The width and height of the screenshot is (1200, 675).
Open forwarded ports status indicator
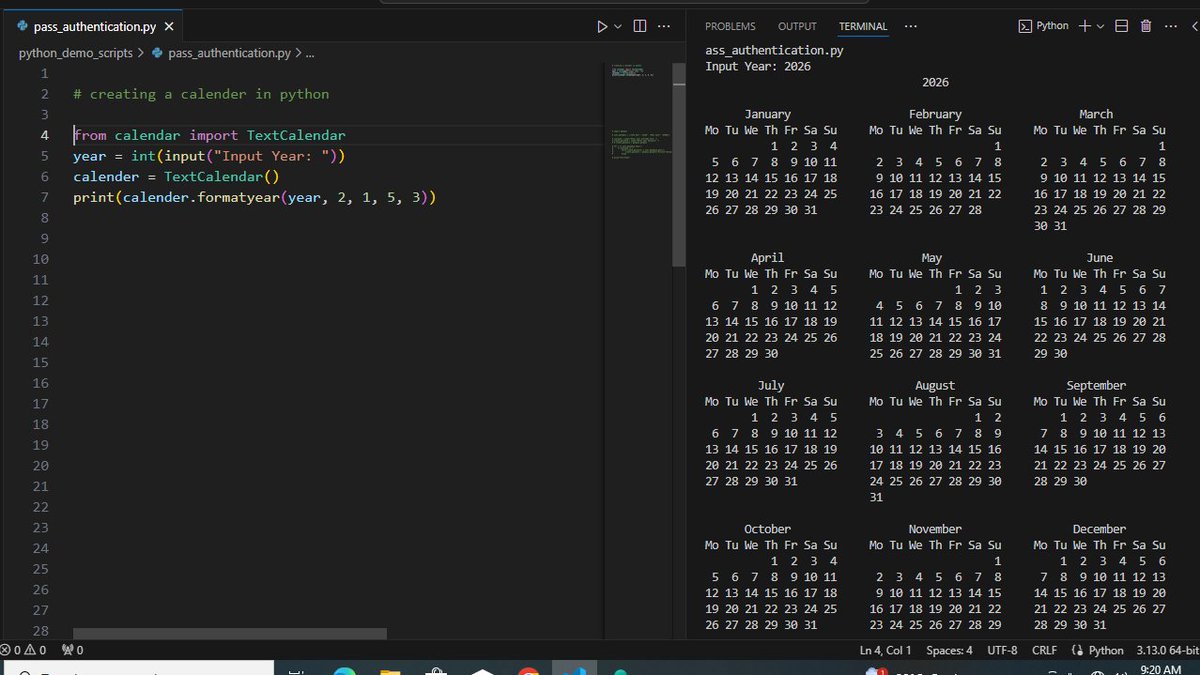coord(72,650)
